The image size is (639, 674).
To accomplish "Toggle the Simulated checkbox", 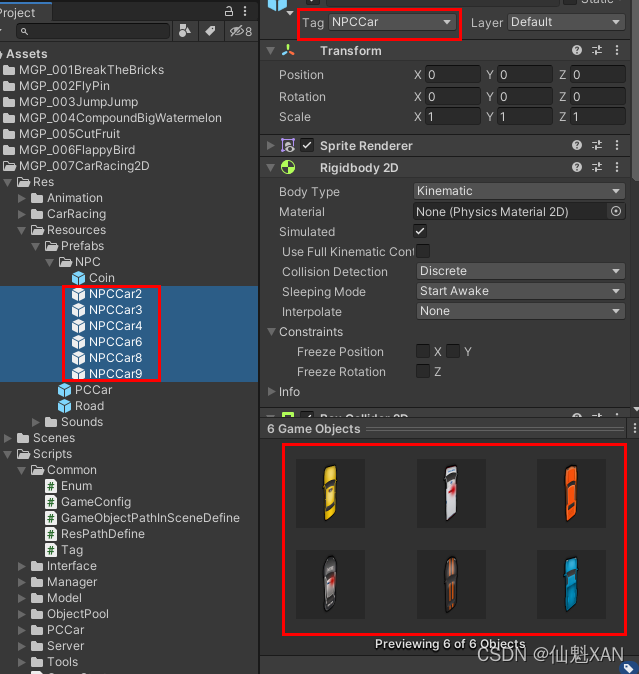I will (420, 231).
